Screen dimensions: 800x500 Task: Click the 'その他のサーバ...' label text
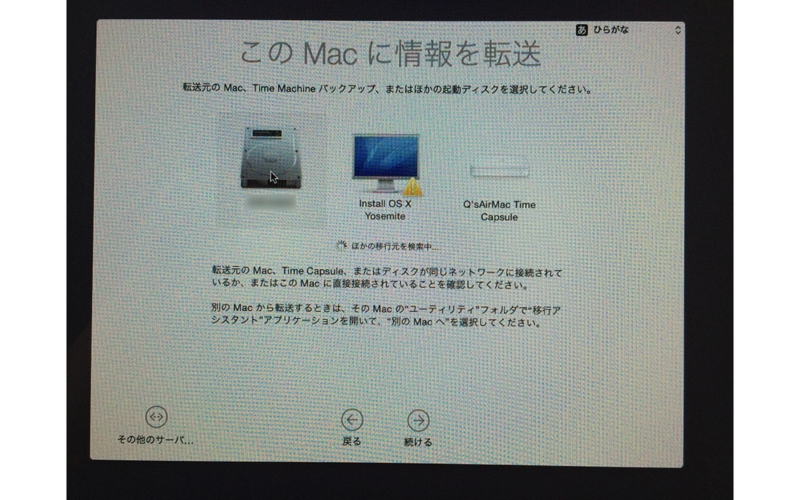click(156, 440)
